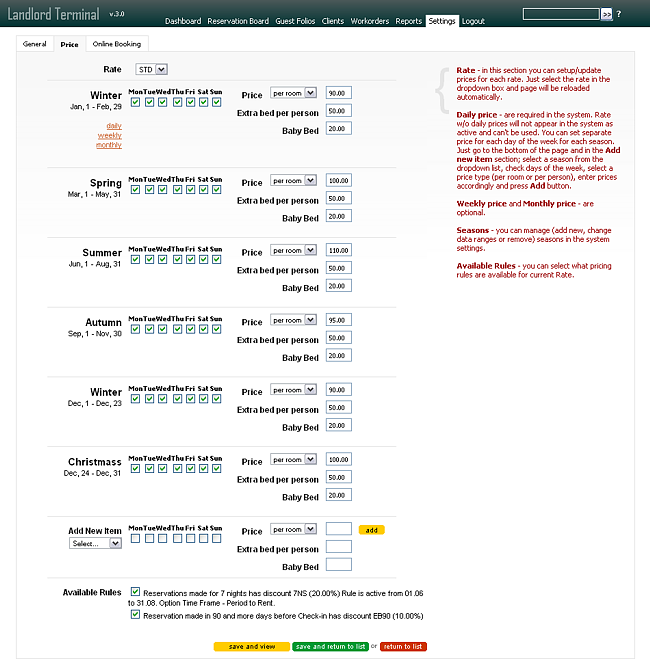Select the Settings navigation item
This screenshot has width=650, height=668.
(x=442, y=21)
